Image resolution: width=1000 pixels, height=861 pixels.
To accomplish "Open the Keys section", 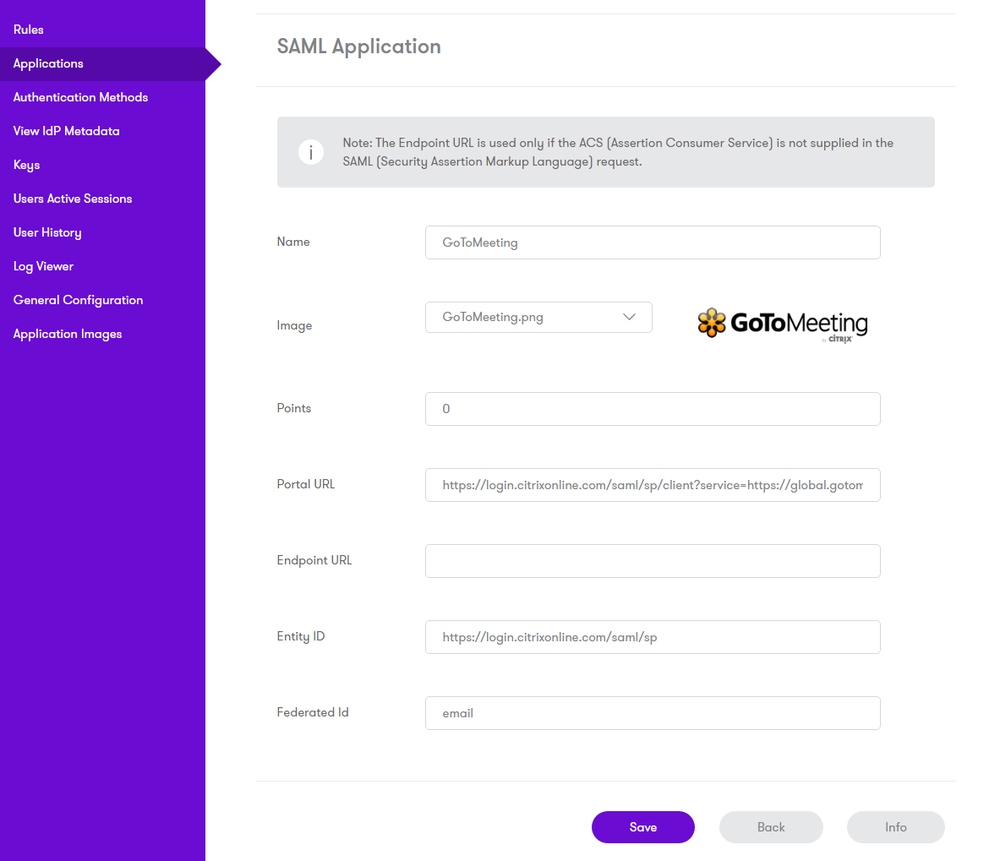I will [x=25, y=165].
